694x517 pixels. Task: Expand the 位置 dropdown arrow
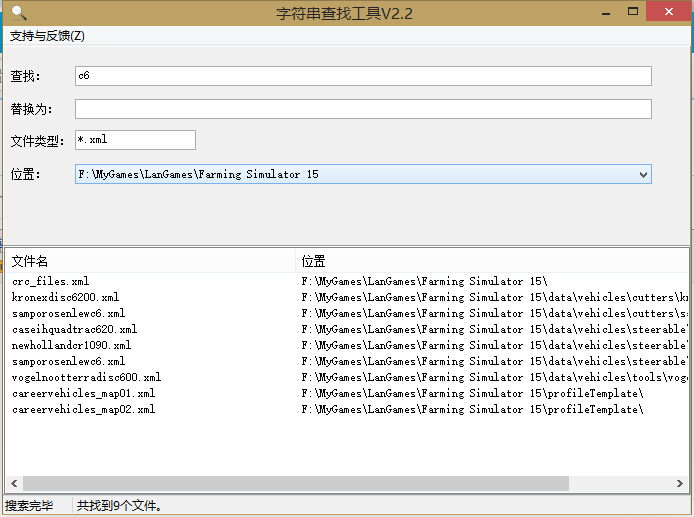pos(643,174)
